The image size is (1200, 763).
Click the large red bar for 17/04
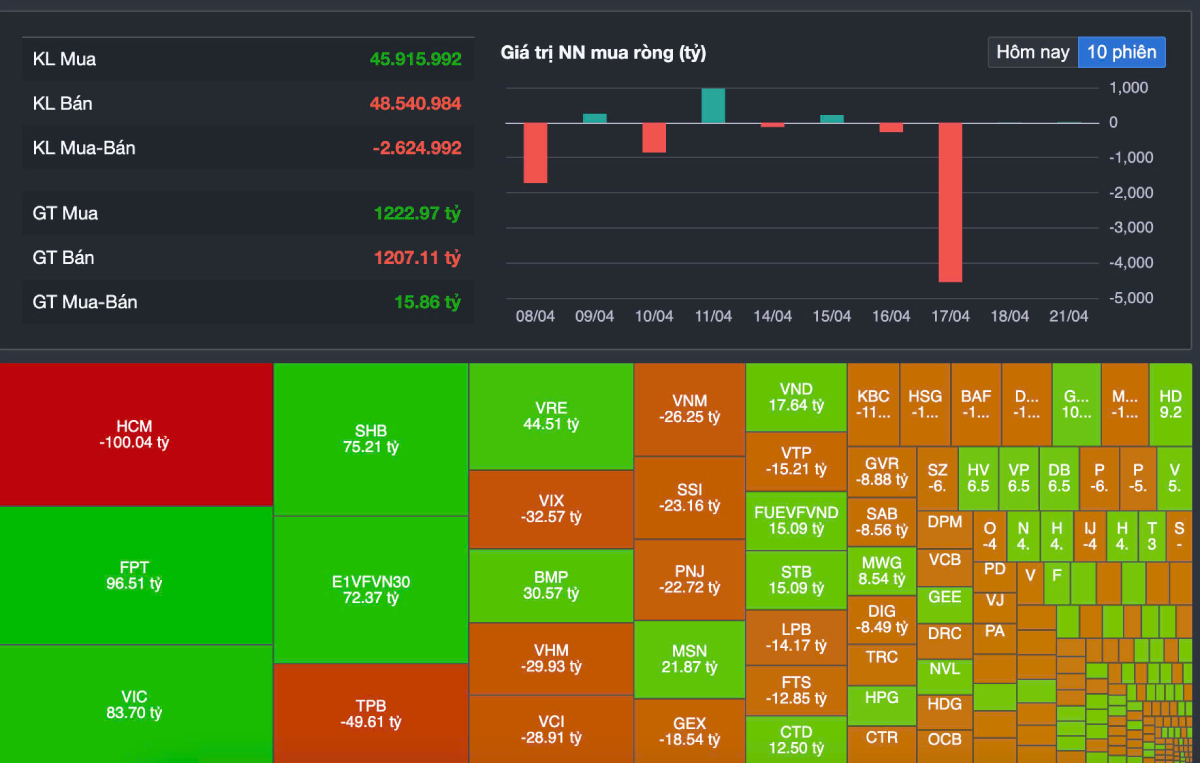tap(950, 202)
